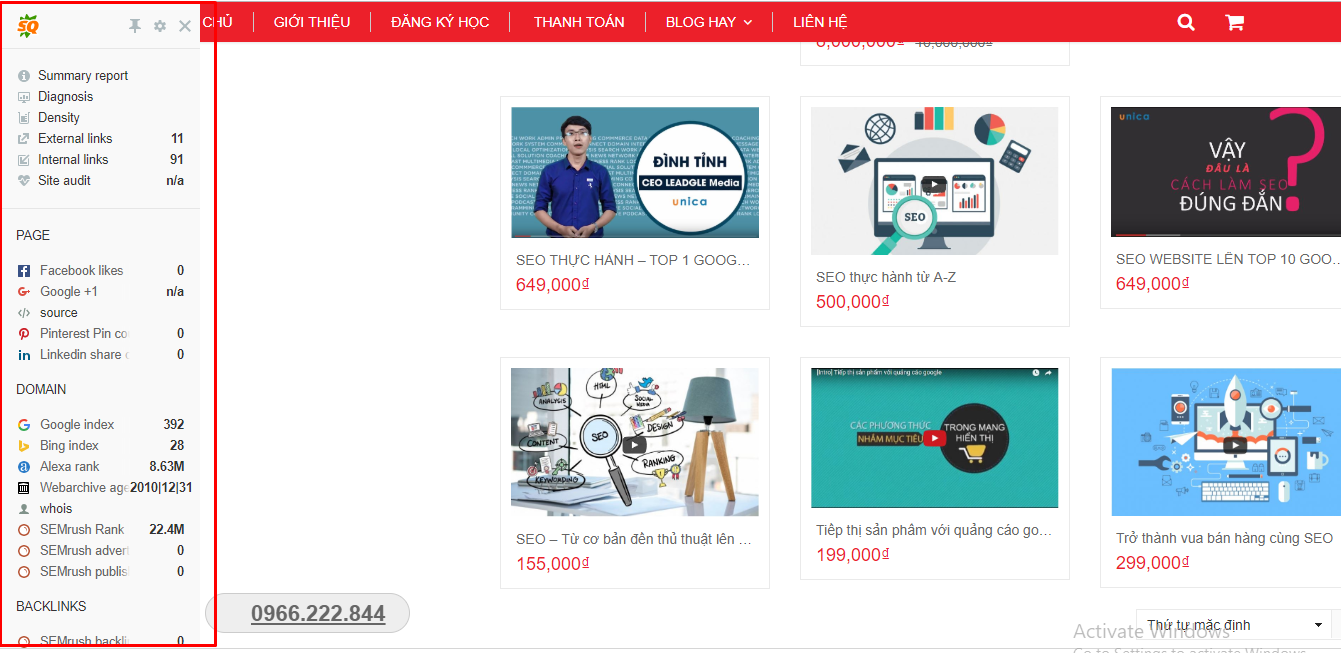Screen dimensions: 1341x653
Task: Navigate to the THANH TOÁN page
Action: pos(579,22)
